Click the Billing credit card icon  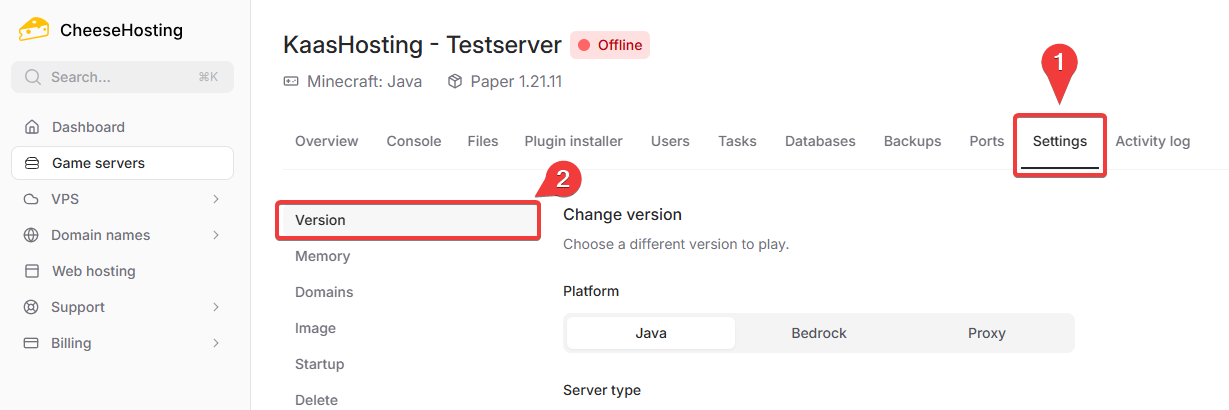[33, 343]
